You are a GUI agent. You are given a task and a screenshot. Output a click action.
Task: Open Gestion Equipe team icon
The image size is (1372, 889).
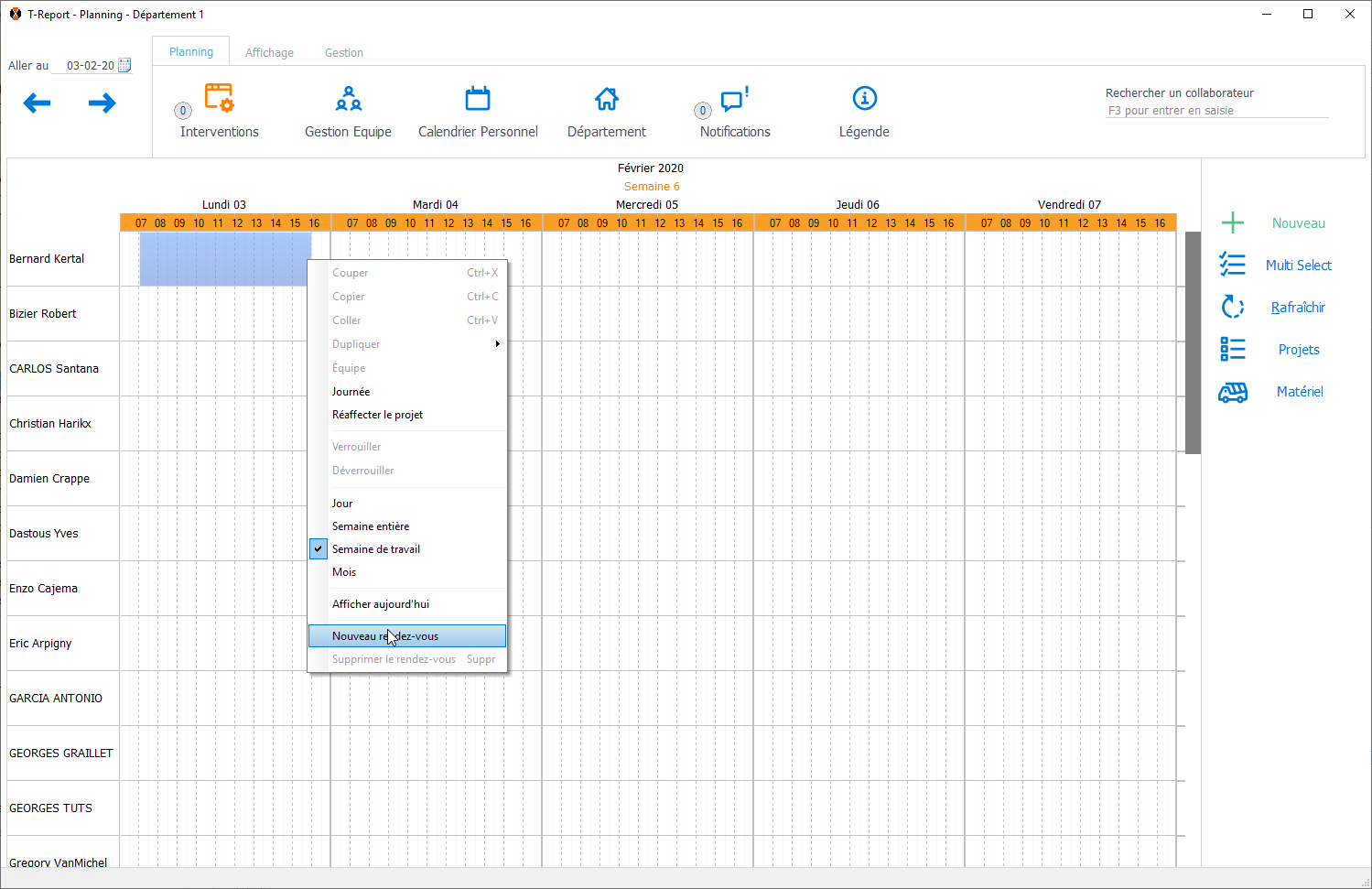pyautogui.click(x=348, y=98)
